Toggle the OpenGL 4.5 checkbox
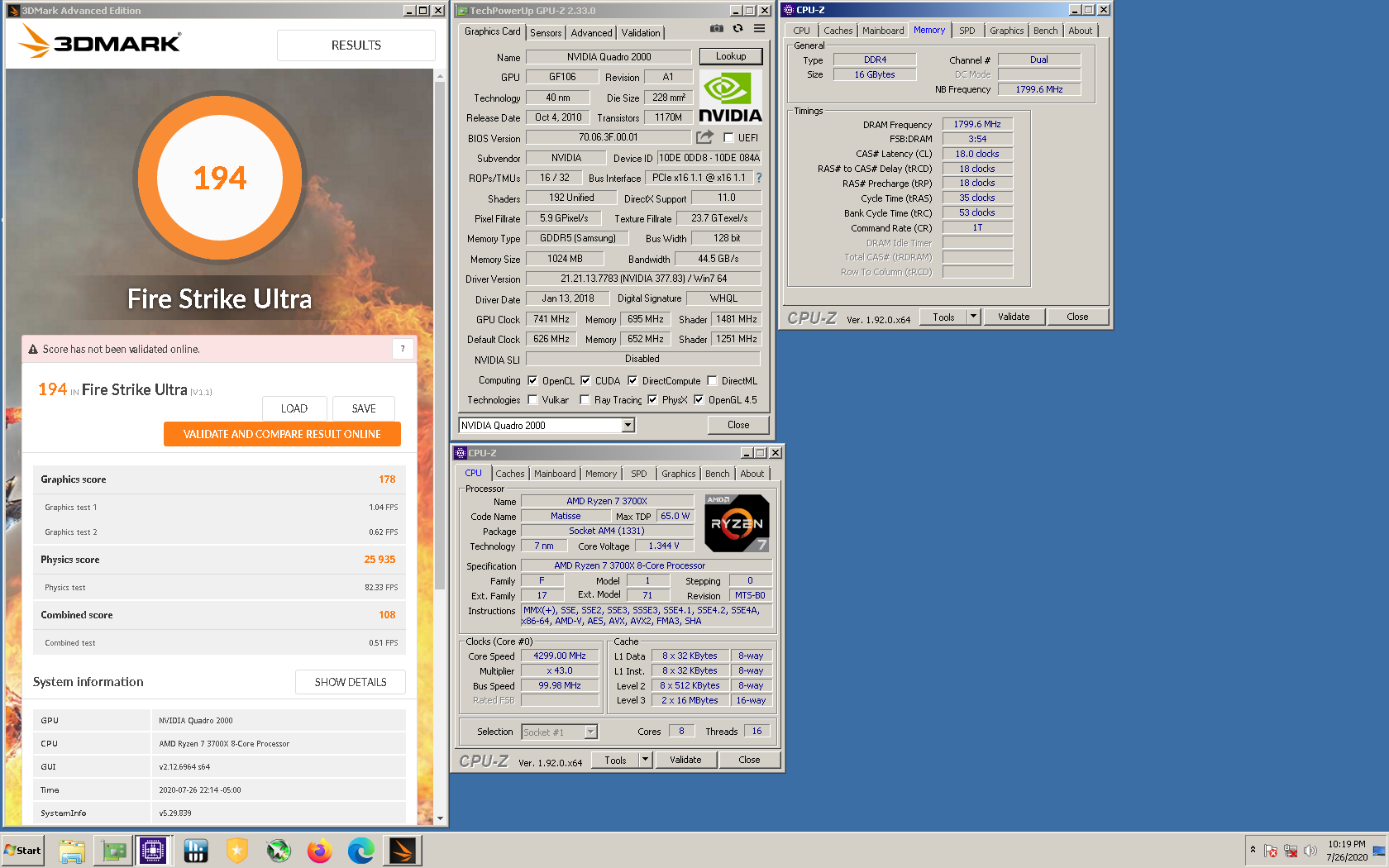The image size is (1389, 868). tap(699, 400)
